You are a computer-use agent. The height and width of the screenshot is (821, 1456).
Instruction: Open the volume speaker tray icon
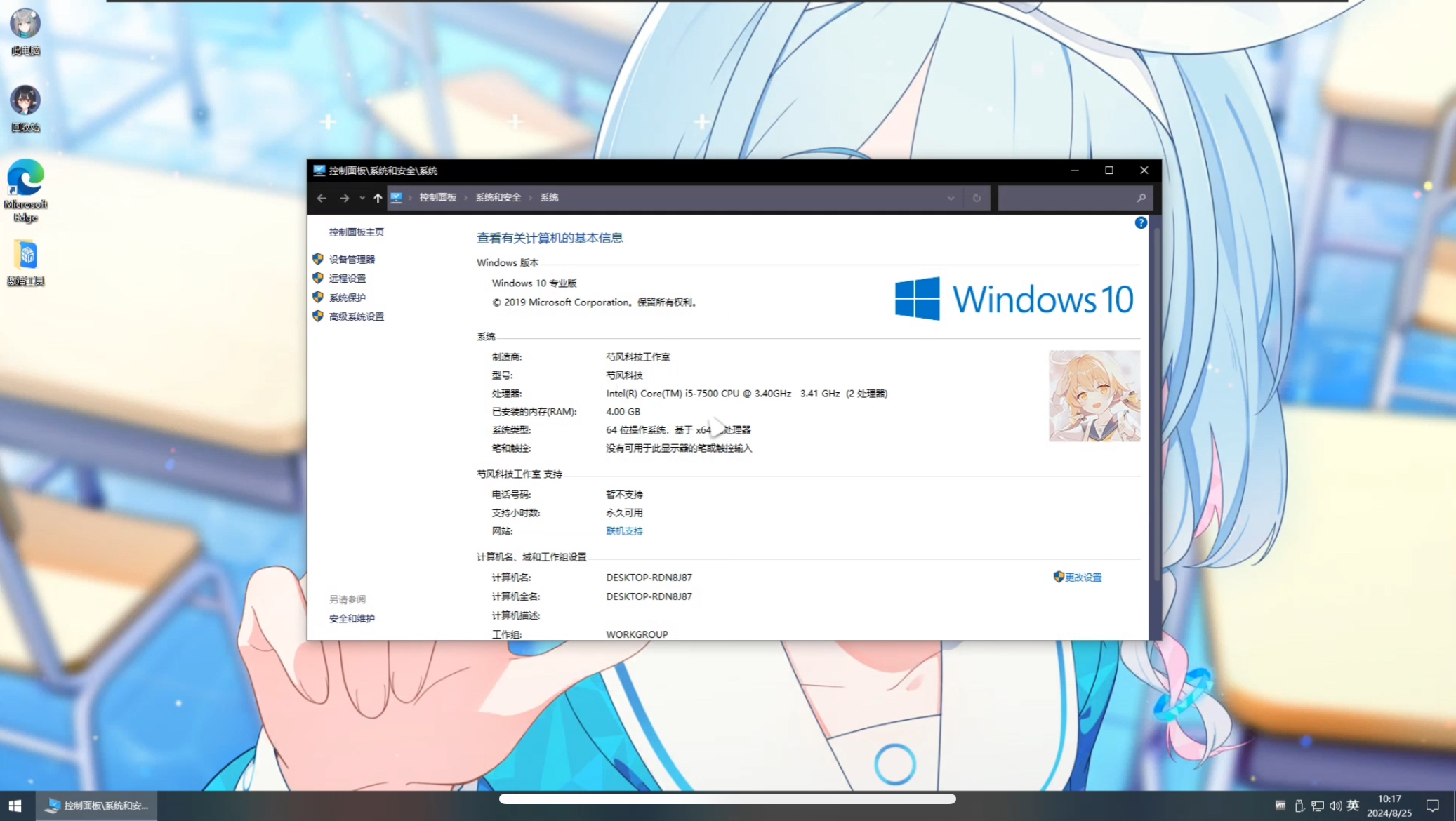[1335, 806]
